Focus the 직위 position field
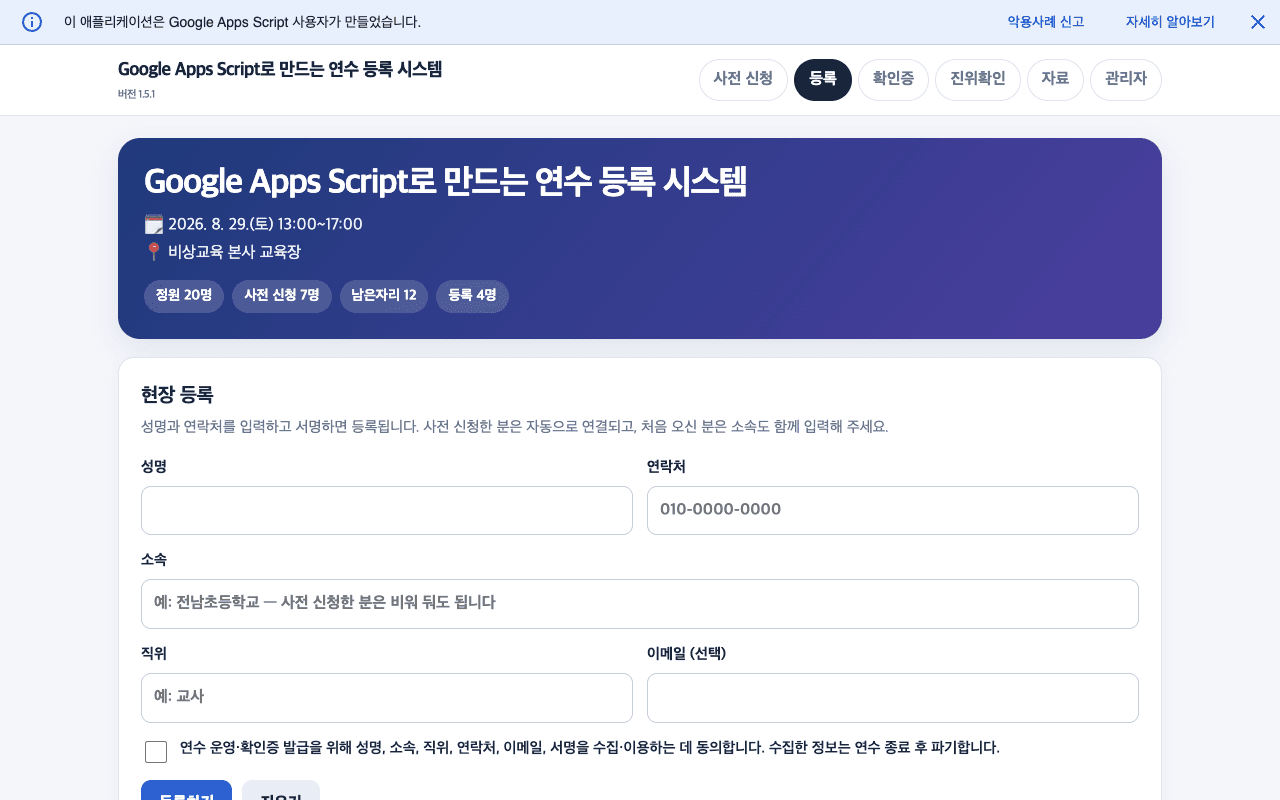This screenshot has height=800, width=1280. pyautogui.click(x=387, y=698)
